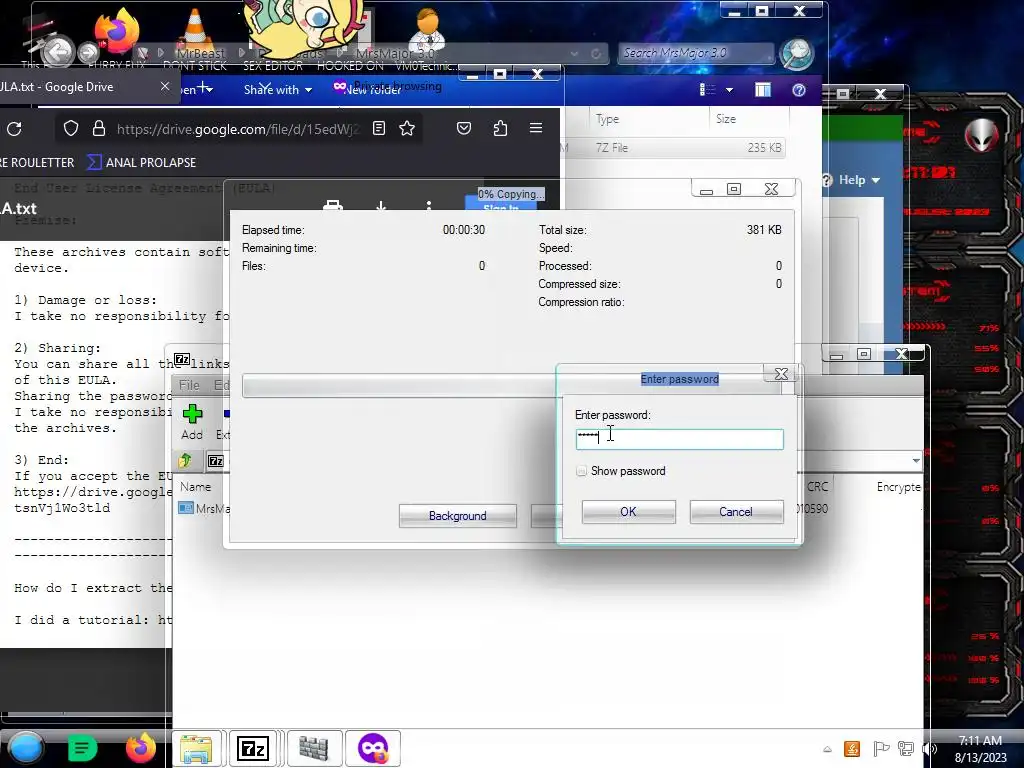Click the 7-Zip up-folder arrow icon
1024x768 pixels.
(x=185, y=460)
